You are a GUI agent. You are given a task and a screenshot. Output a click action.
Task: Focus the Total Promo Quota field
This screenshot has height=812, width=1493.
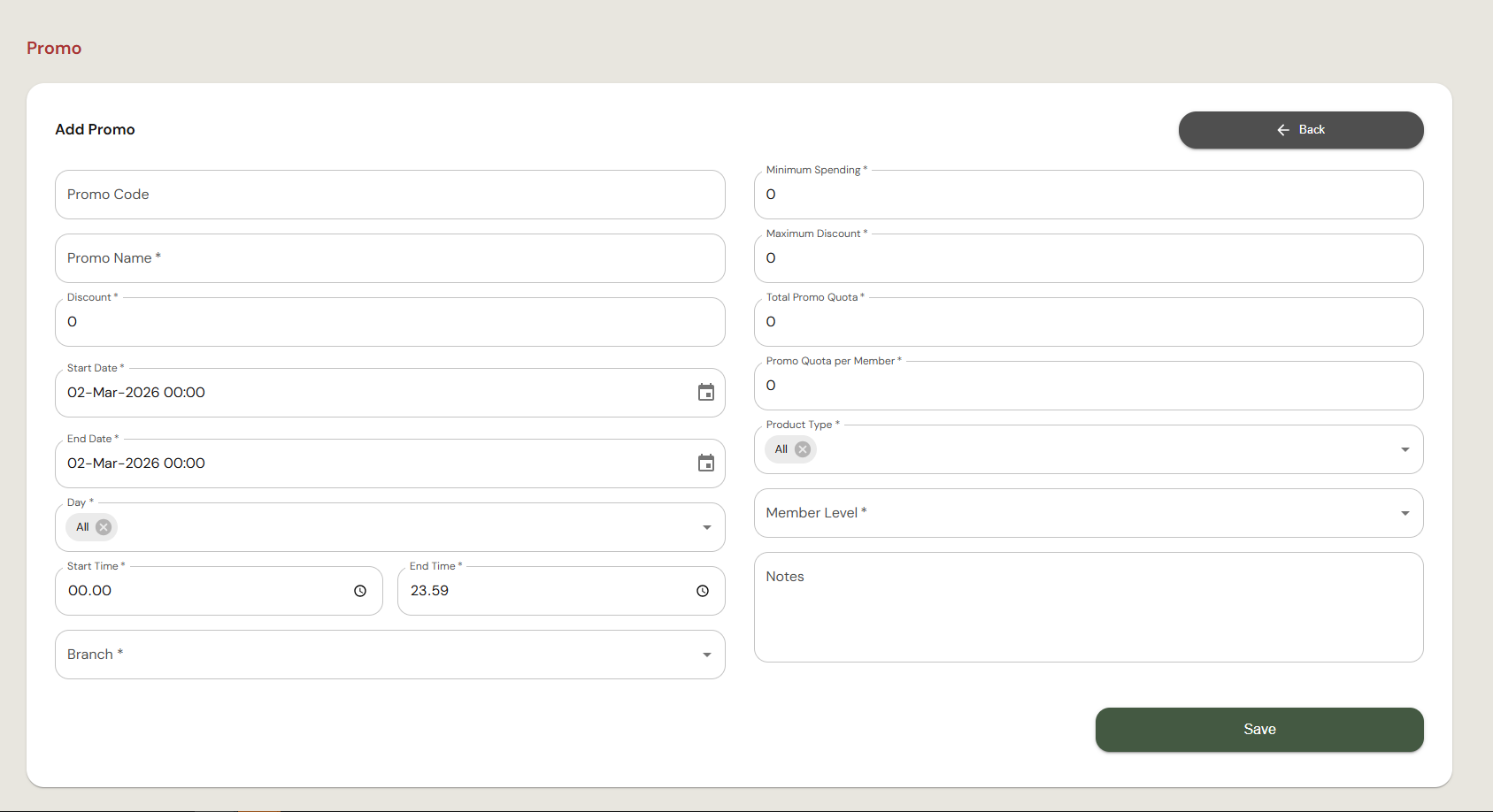coord(1089,322)
